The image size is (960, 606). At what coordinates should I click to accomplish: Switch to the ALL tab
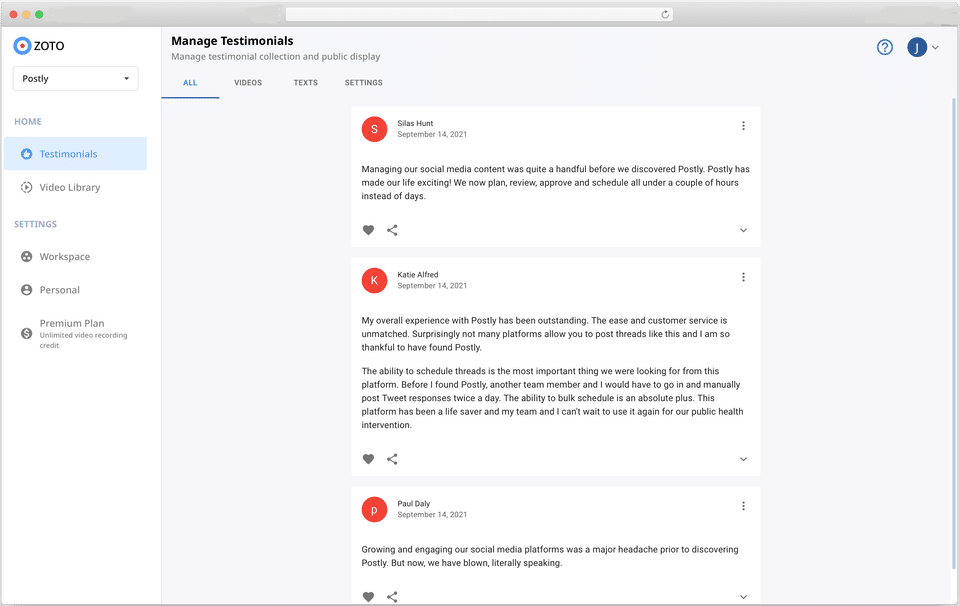click(190, 83)
